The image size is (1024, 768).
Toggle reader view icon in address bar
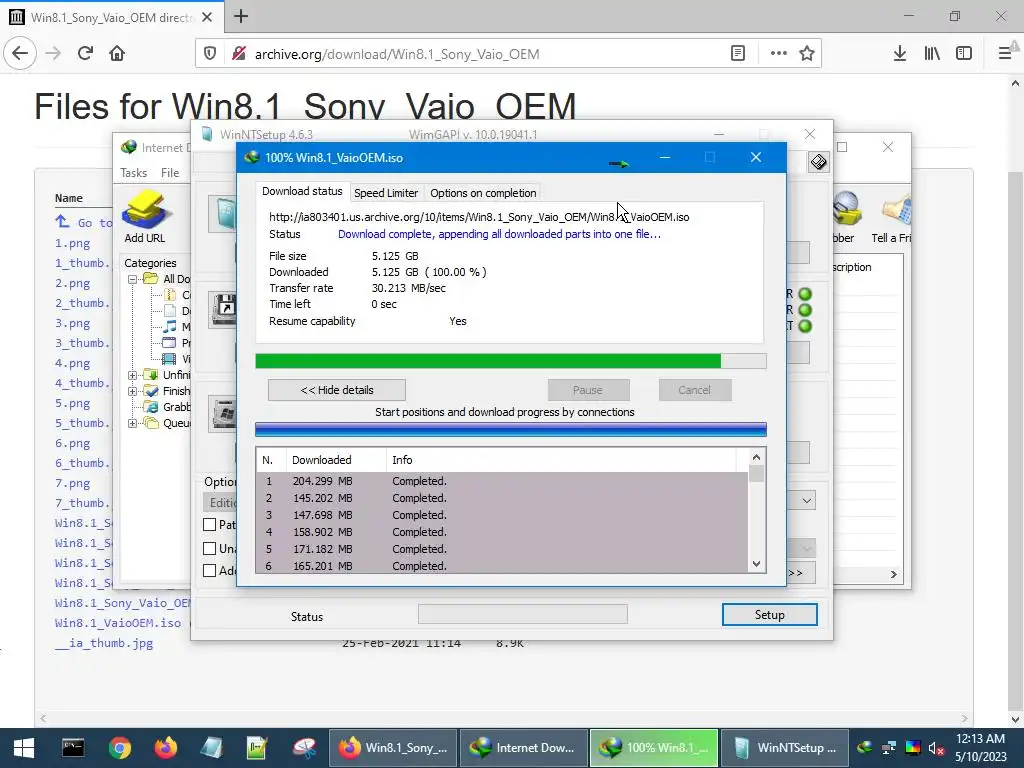[x=737, y=54]
